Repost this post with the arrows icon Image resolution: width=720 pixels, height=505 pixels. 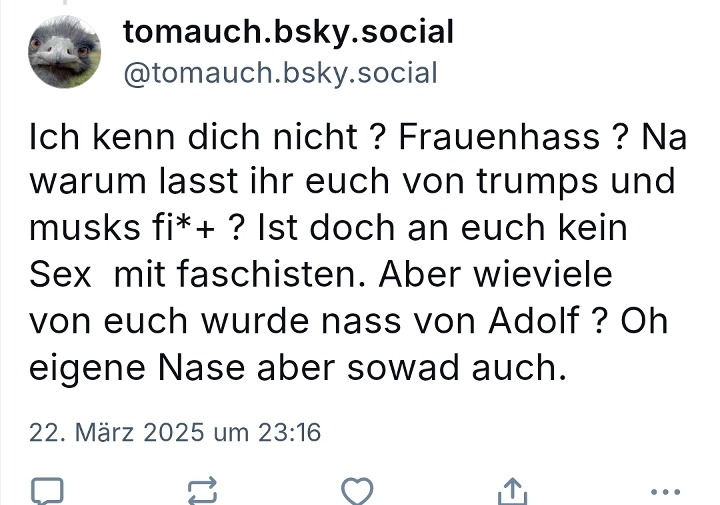click(201, 490)
